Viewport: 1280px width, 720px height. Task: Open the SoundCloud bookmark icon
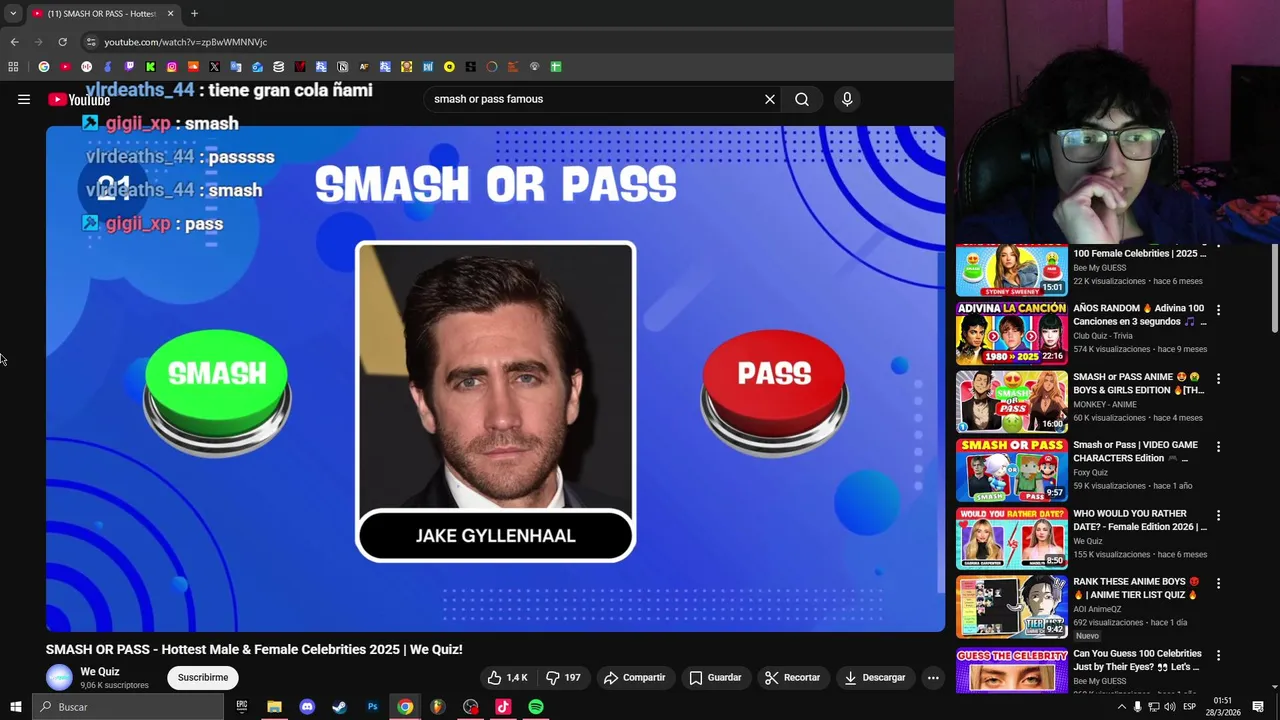[x=193, y=67]
